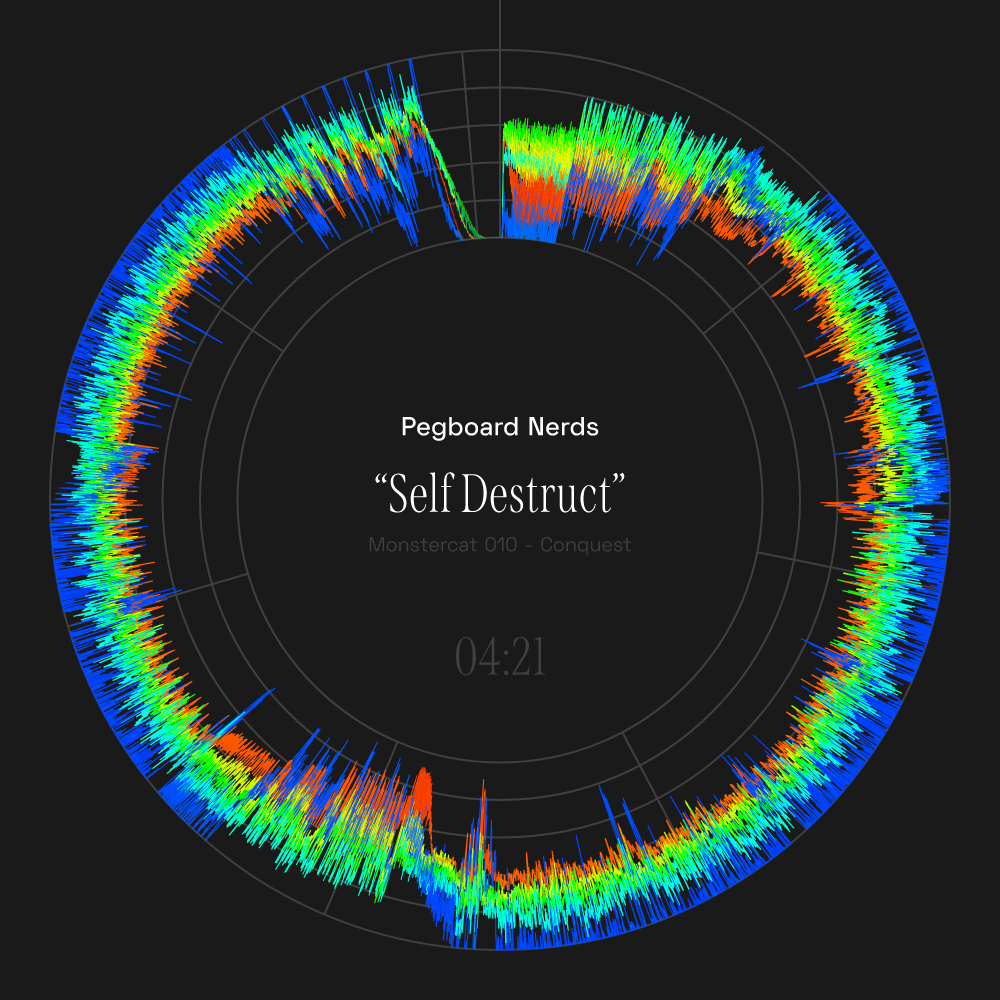This screenshot has height=1000, width=1000.
Task: Click the track duration 04:21
Action: pyautogui.click(x=500, y=657)
